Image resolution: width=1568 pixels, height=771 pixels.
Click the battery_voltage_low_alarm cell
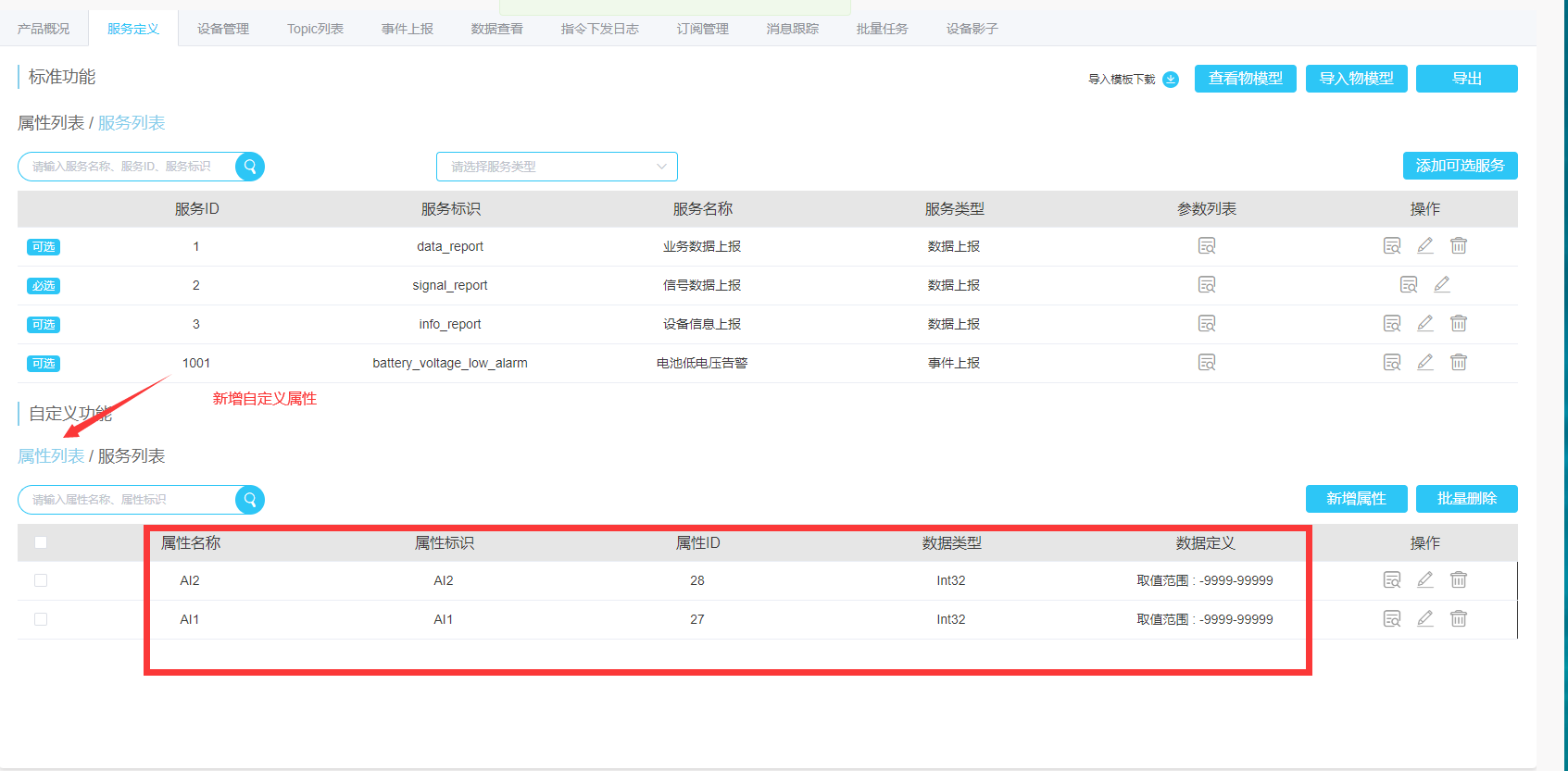coord(450,363)
